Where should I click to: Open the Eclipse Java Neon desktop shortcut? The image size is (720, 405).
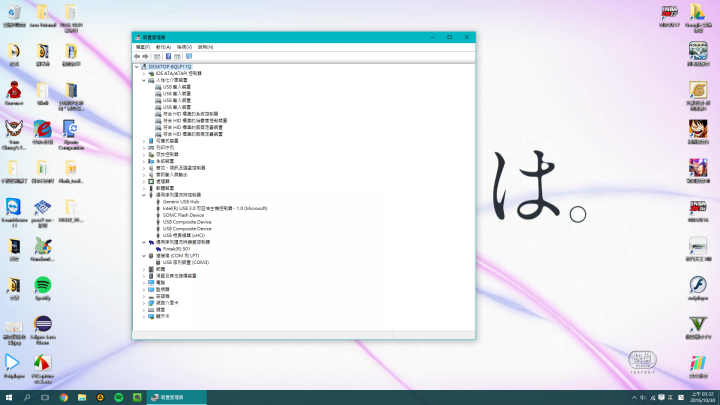43,330
